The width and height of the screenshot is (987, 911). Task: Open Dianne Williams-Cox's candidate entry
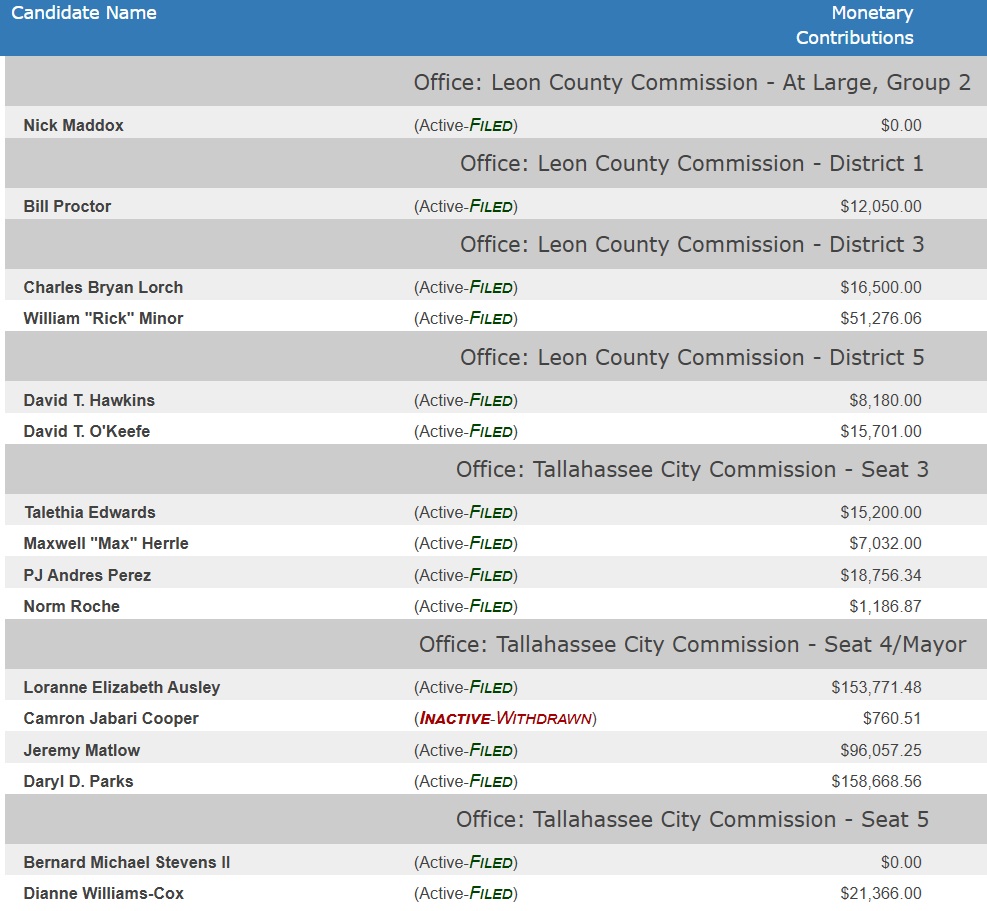click(x=104, y=894)
